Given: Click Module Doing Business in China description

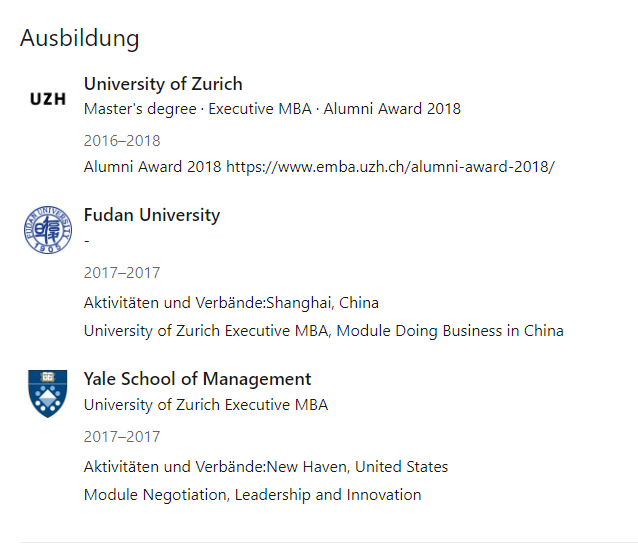Looking at the screenshot, I should click(323, 331).
